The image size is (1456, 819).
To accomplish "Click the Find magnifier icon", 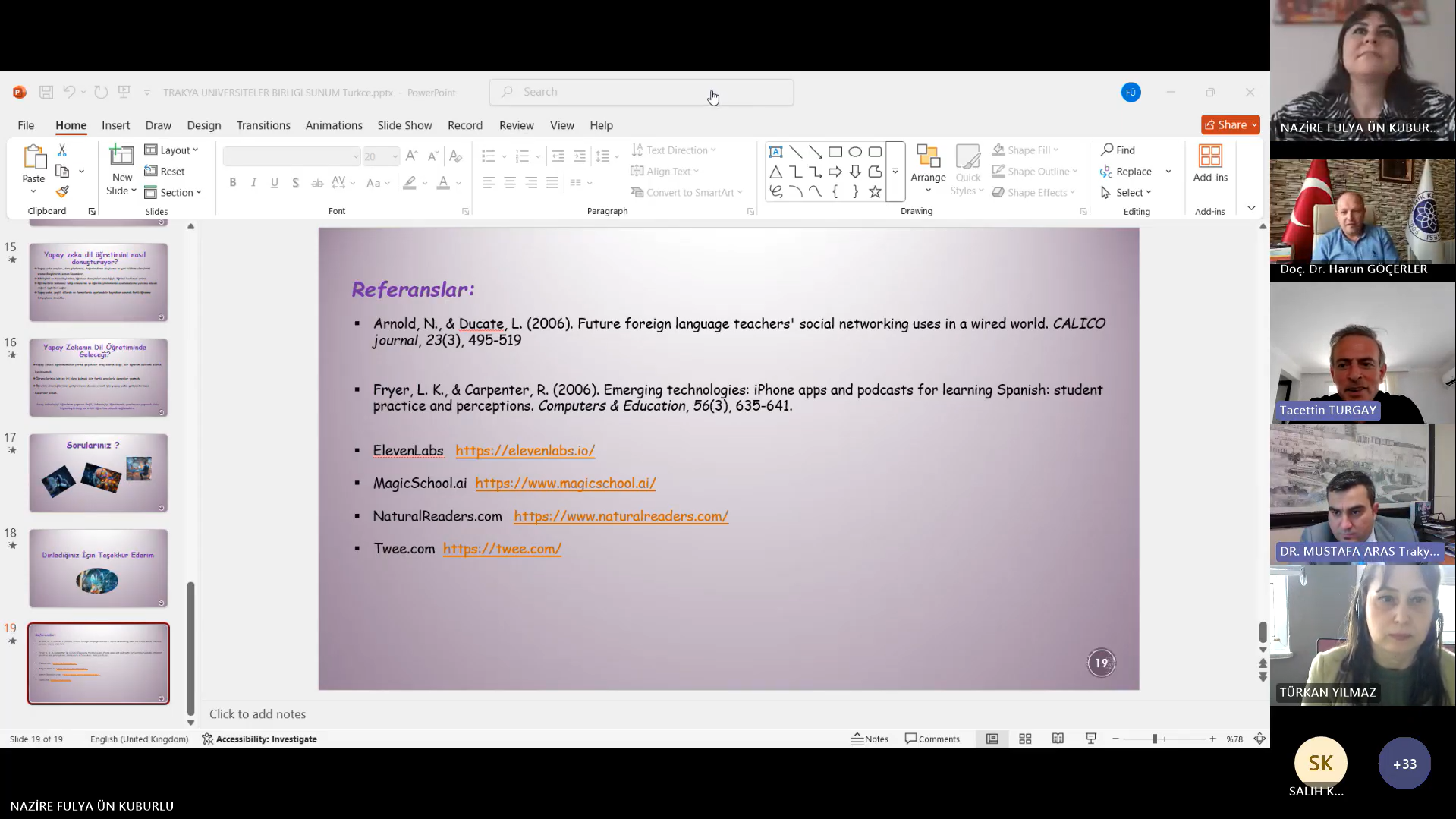I will point(1108,150).
